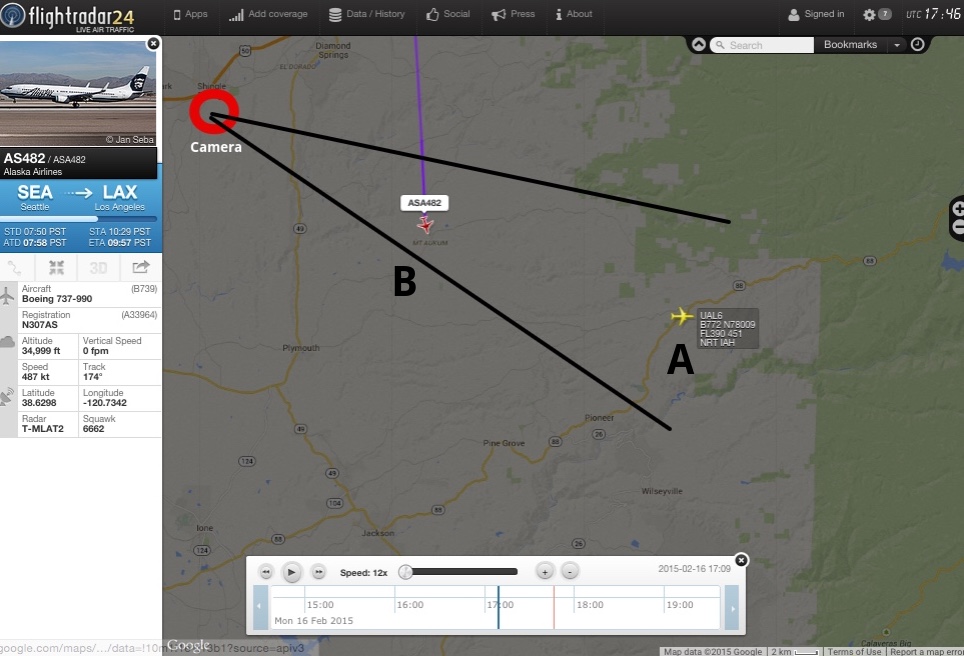The height and width of the screenshot is (656, 964).
Task: Open the Social menu
Action: click(x=448, y=14)
